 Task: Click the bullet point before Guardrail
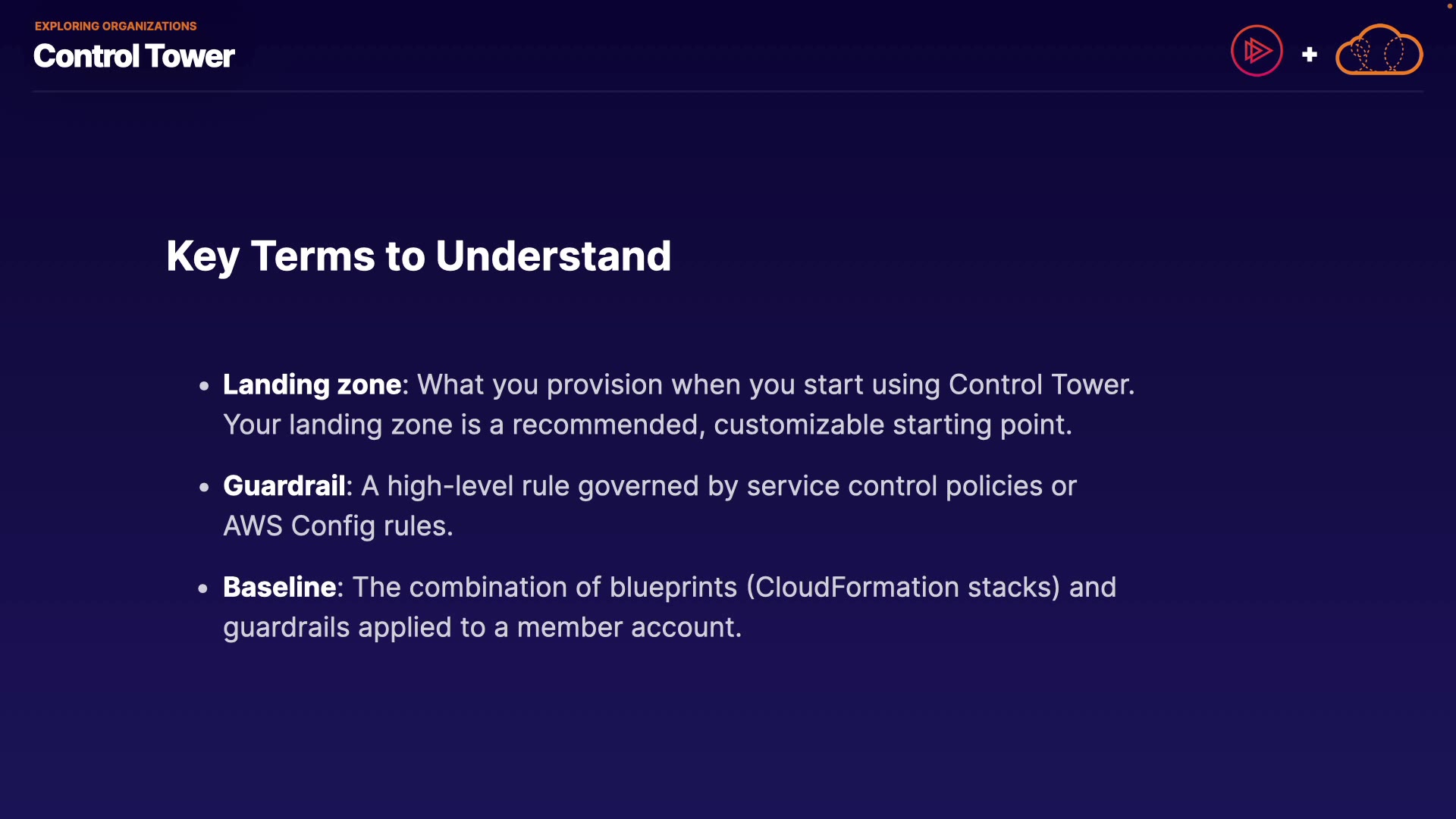coord(203,488)
